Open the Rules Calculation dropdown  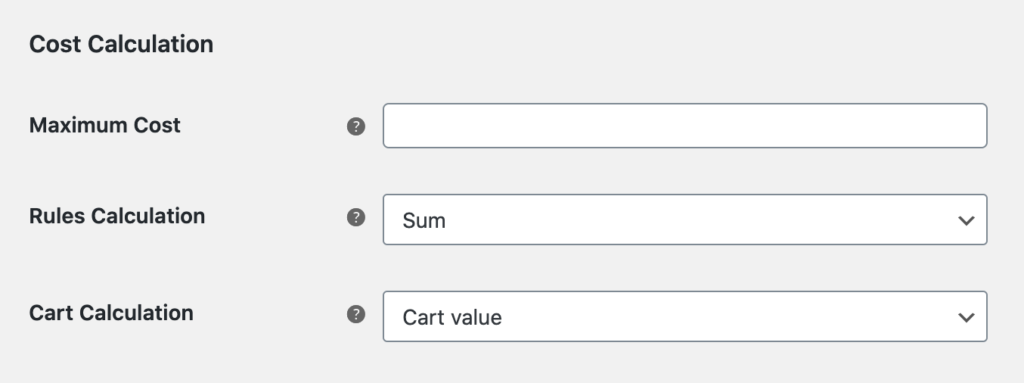point(684,220)
